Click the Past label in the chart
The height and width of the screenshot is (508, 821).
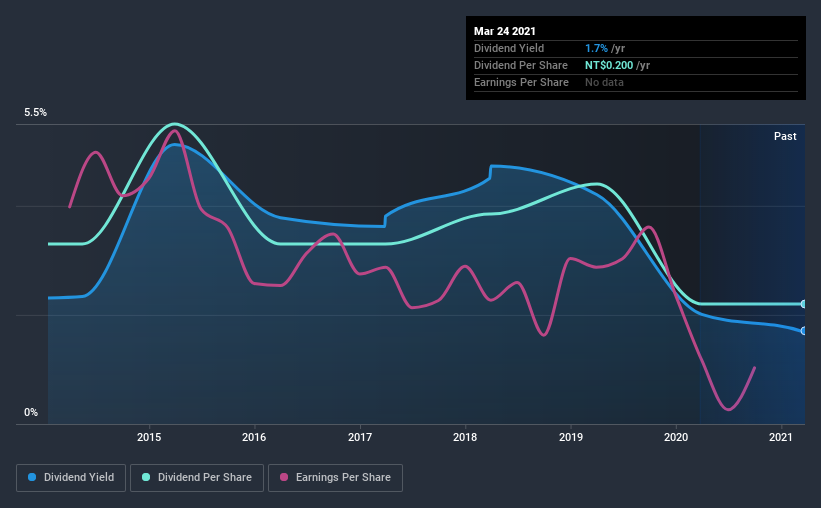pos(785,136)
